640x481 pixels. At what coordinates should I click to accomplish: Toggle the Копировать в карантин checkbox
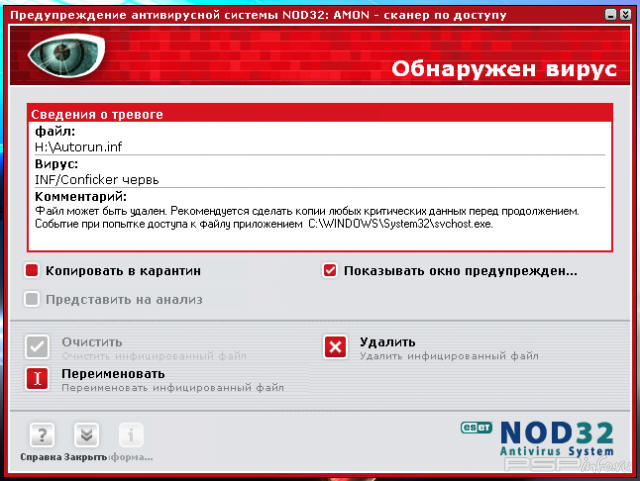pos(32,270)
